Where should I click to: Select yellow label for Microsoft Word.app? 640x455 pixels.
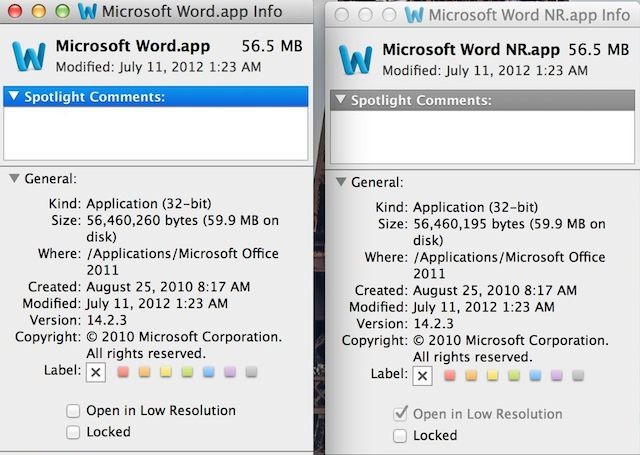click(x=166, y=371)
